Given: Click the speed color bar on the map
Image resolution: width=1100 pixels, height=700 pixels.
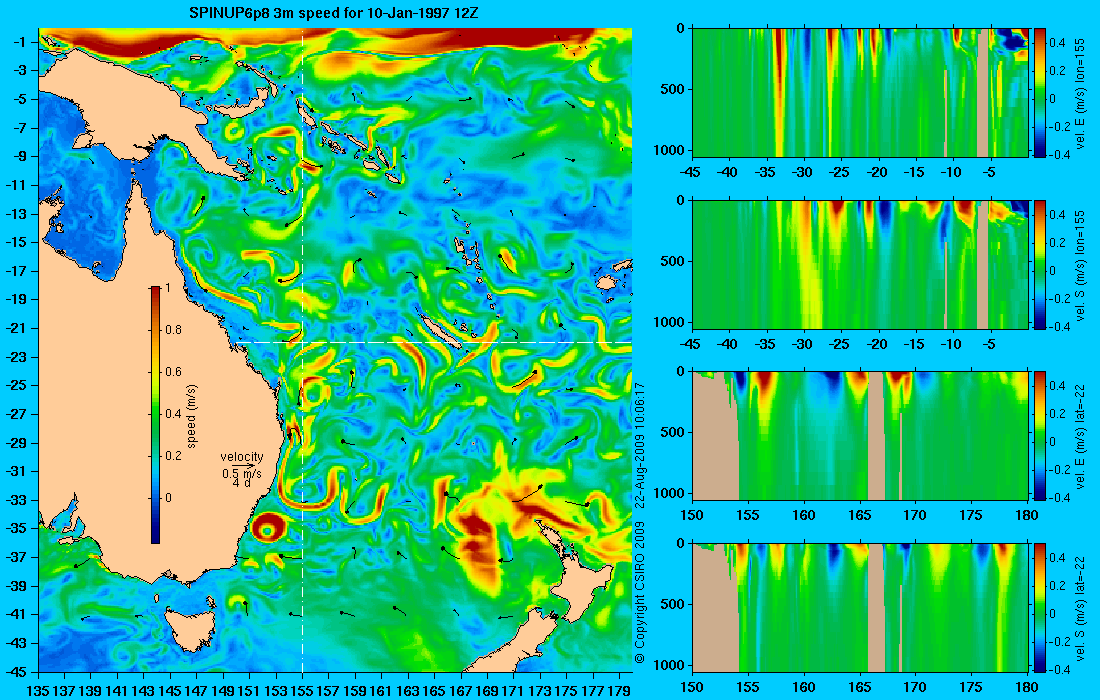Looking at the screenshot, I should 155,415.
